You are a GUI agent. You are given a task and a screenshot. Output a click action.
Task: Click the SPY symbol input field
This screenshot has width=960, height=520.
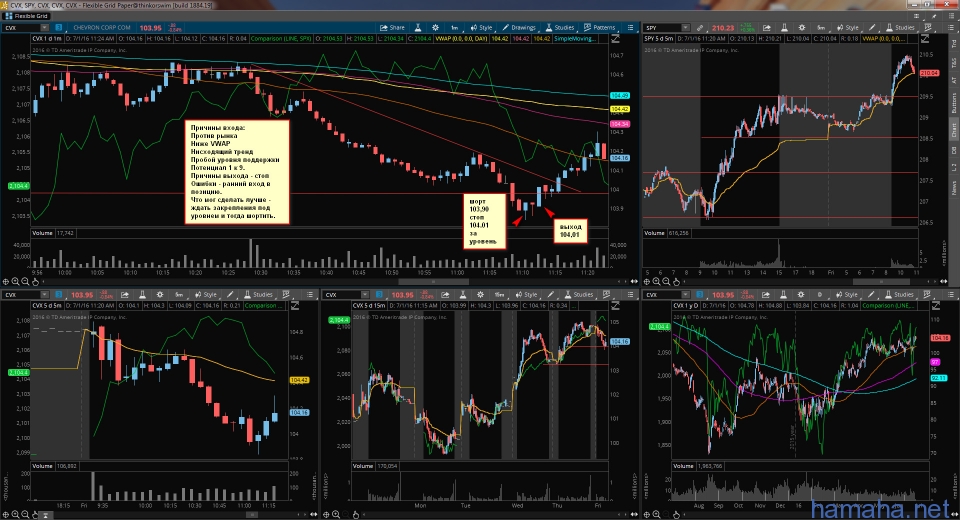(662, 28)
